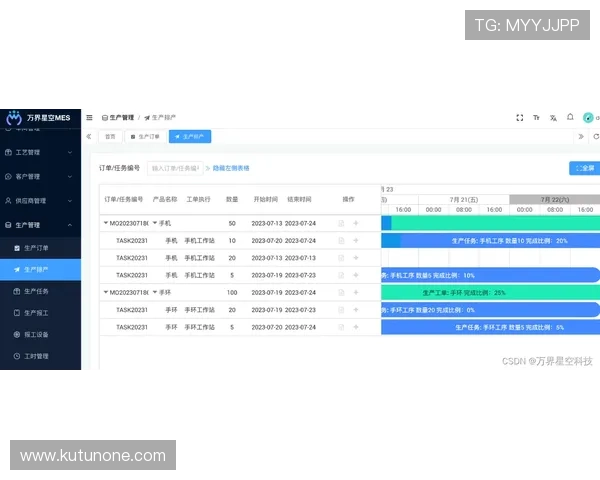Click the fullscreen icon in top bar
This screenshot has width=600, height=480.
[x=519, y=117]
